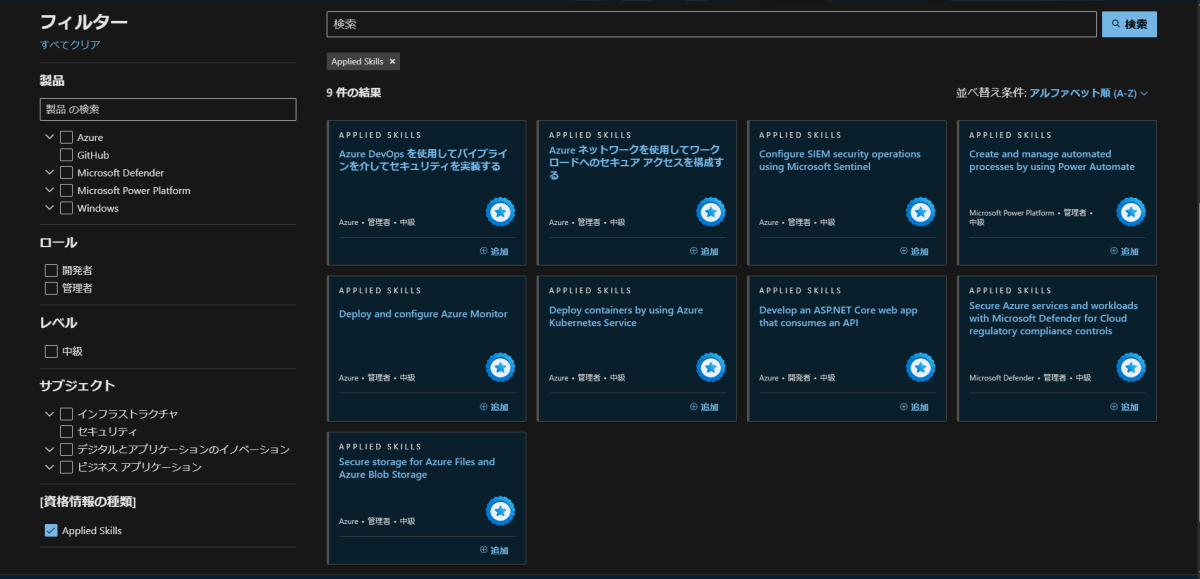Check the セキュリティ subject checkbox
This screenshot has width=1200, height=579.
point(67,431)
